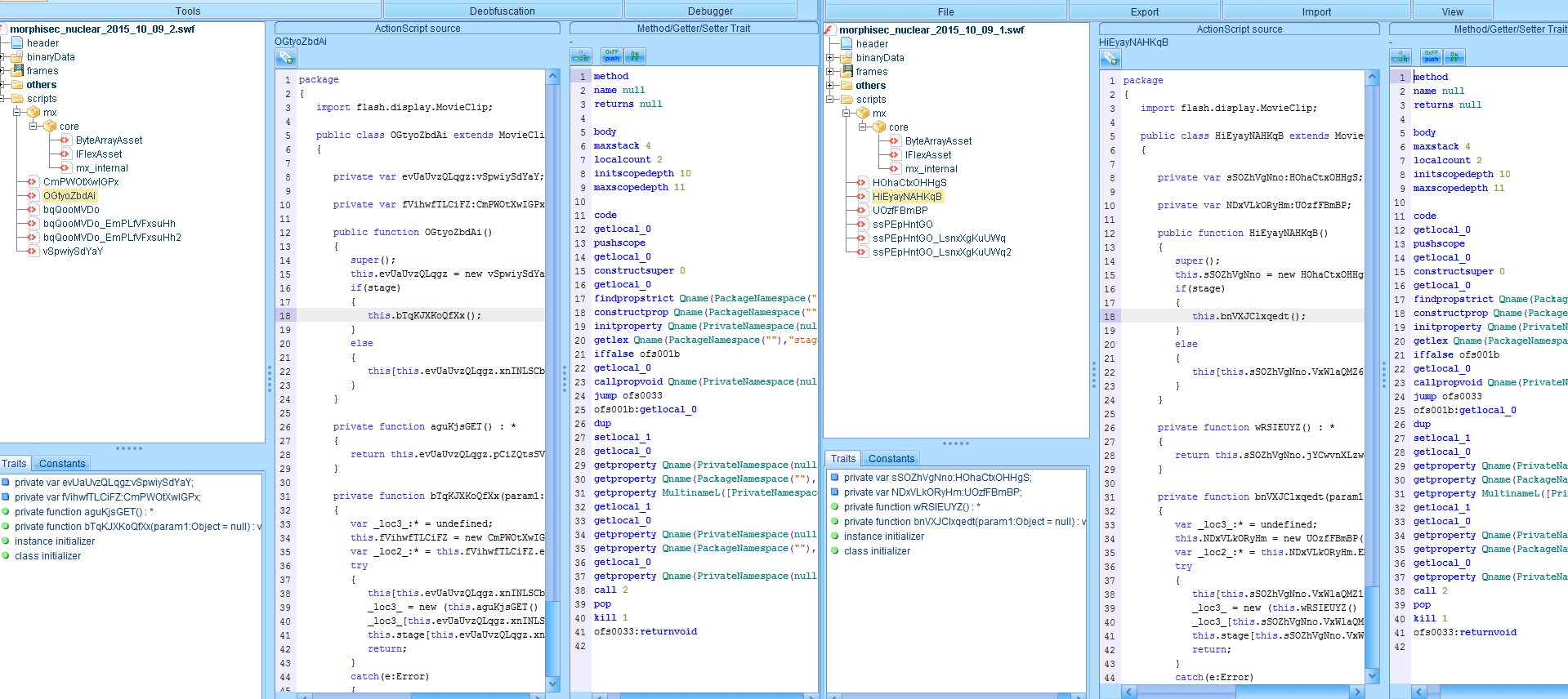The width and height of the screenshot is (1568, 699).
Task: Select trait 'private function aguKjsGET() : *'
Action: click(x=84, y=511)
